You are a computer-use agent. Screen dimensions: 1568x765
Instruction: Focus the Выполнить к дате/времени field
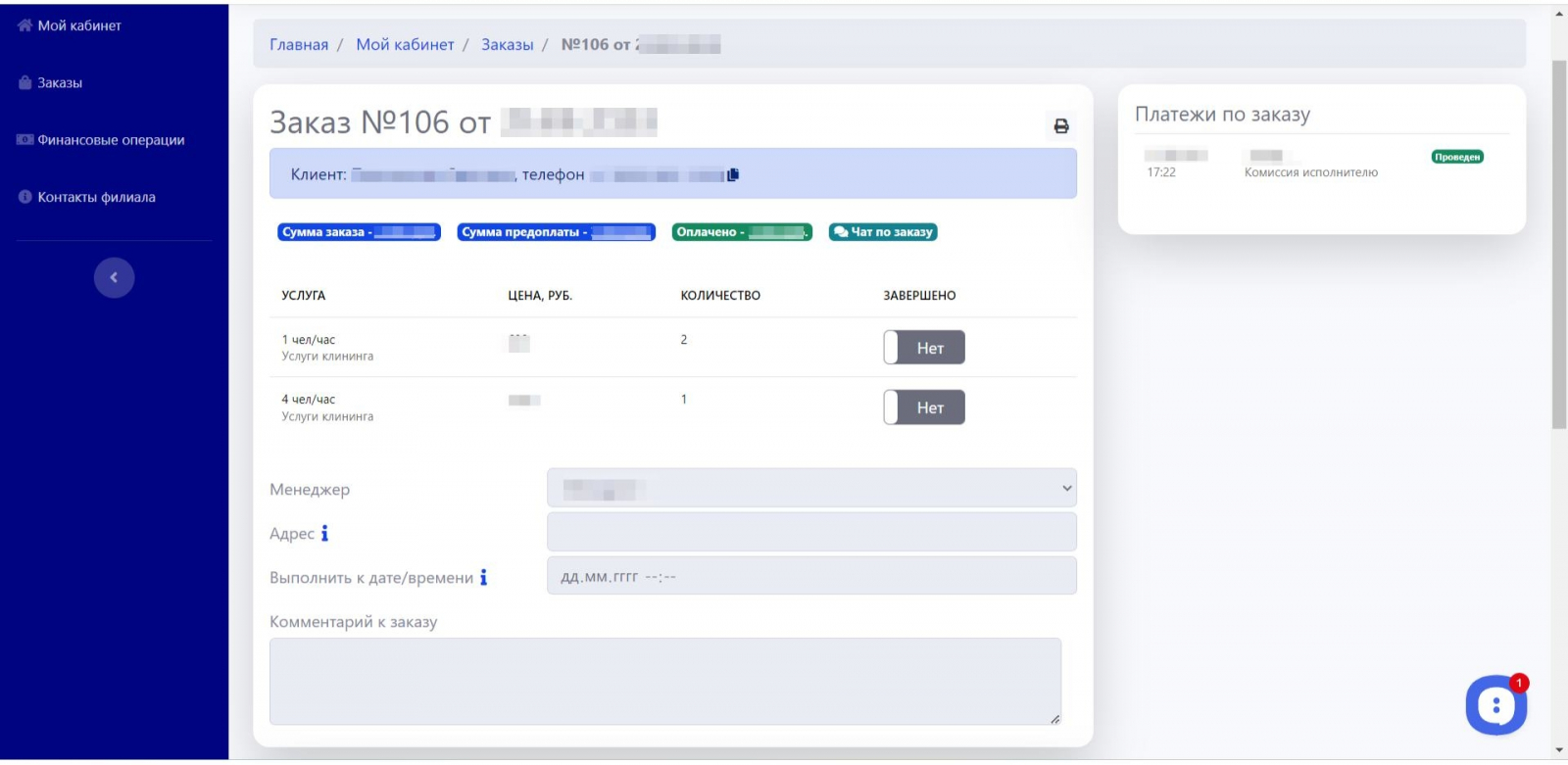coord(811,576)
